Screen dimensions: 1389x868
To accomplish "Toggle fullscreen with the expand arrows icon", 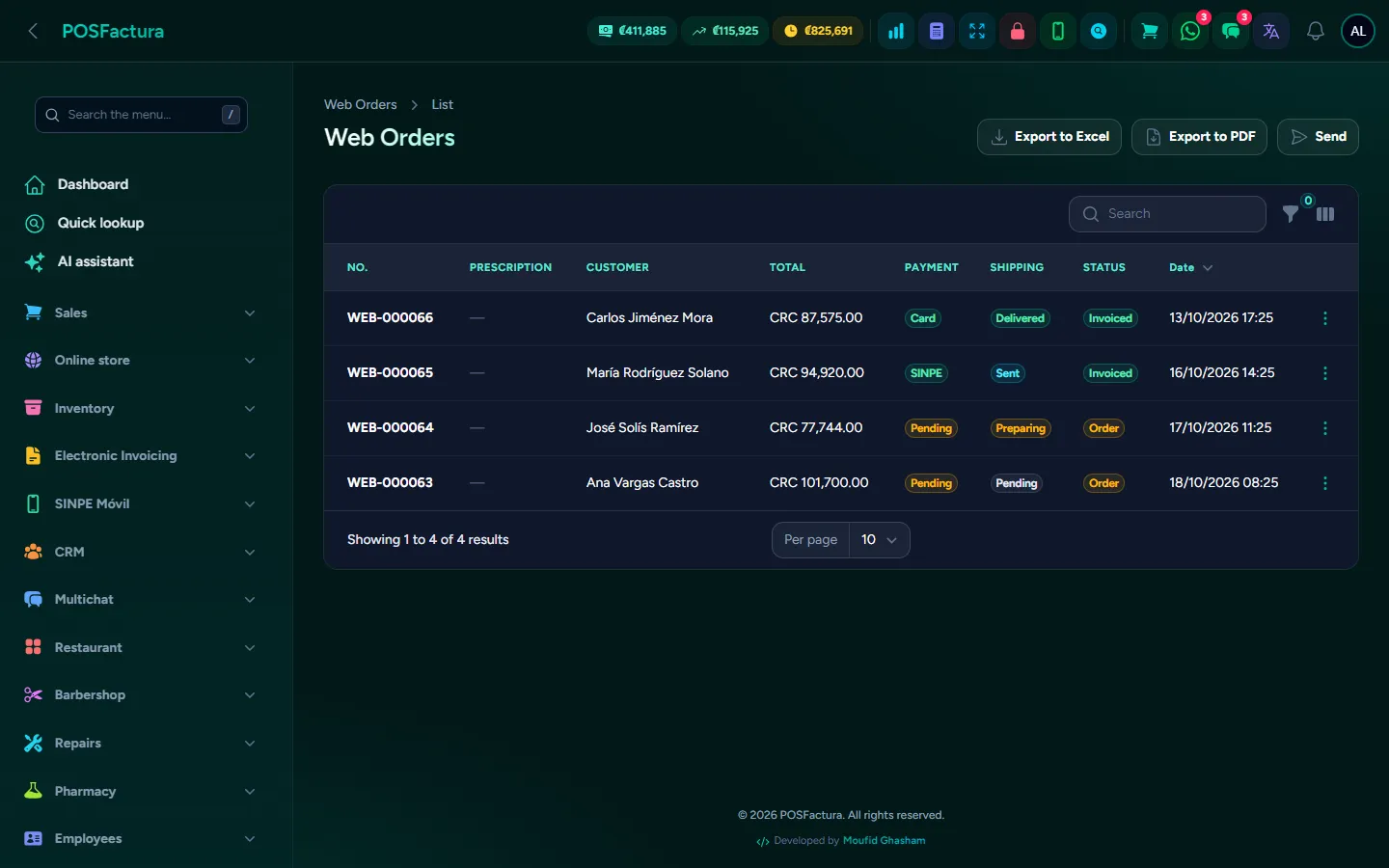I will pos(977,31).
